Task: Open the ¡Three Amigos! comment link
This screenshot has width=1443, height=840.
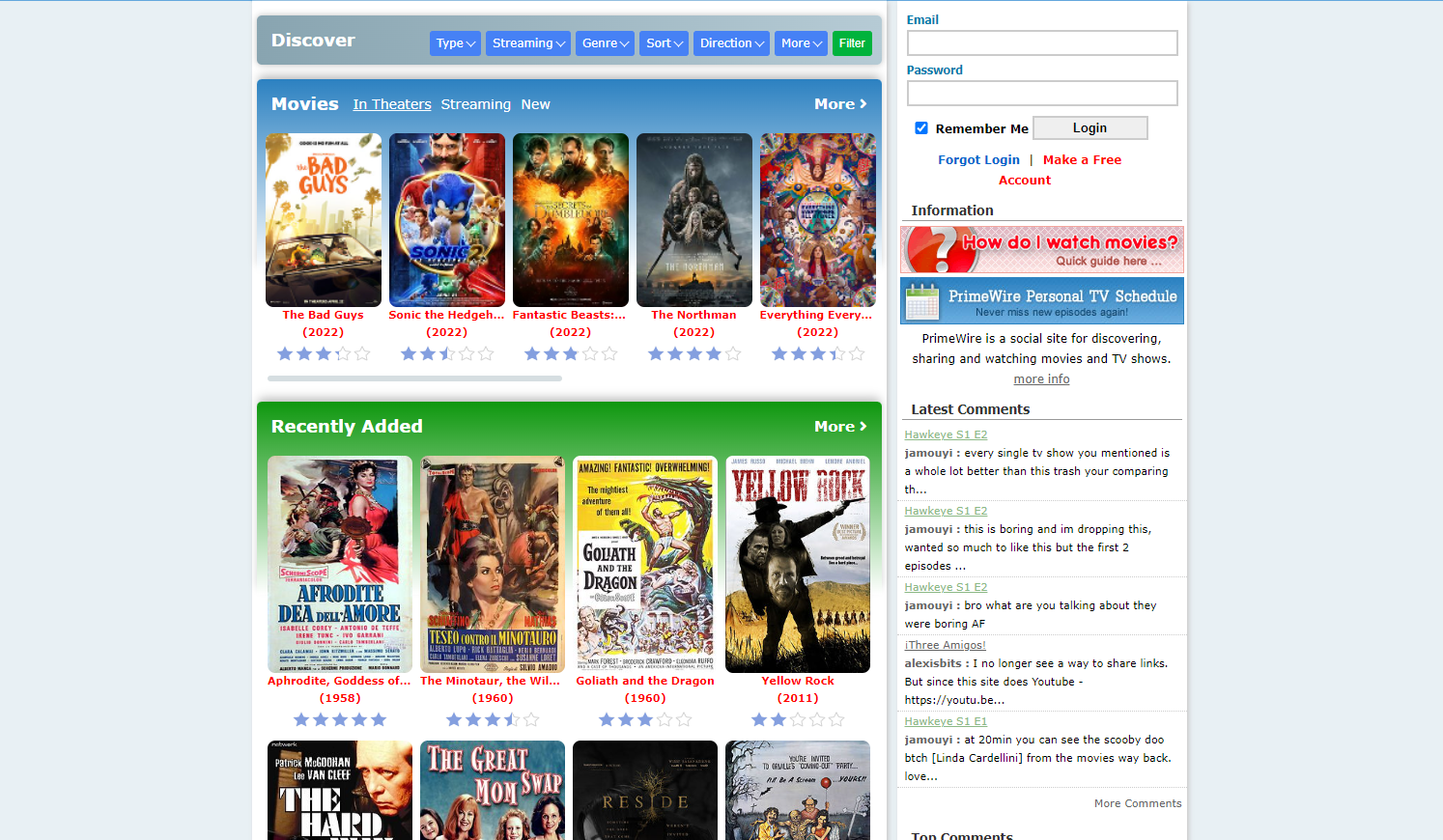Action: pyautogui.click(x=945, y=646)
